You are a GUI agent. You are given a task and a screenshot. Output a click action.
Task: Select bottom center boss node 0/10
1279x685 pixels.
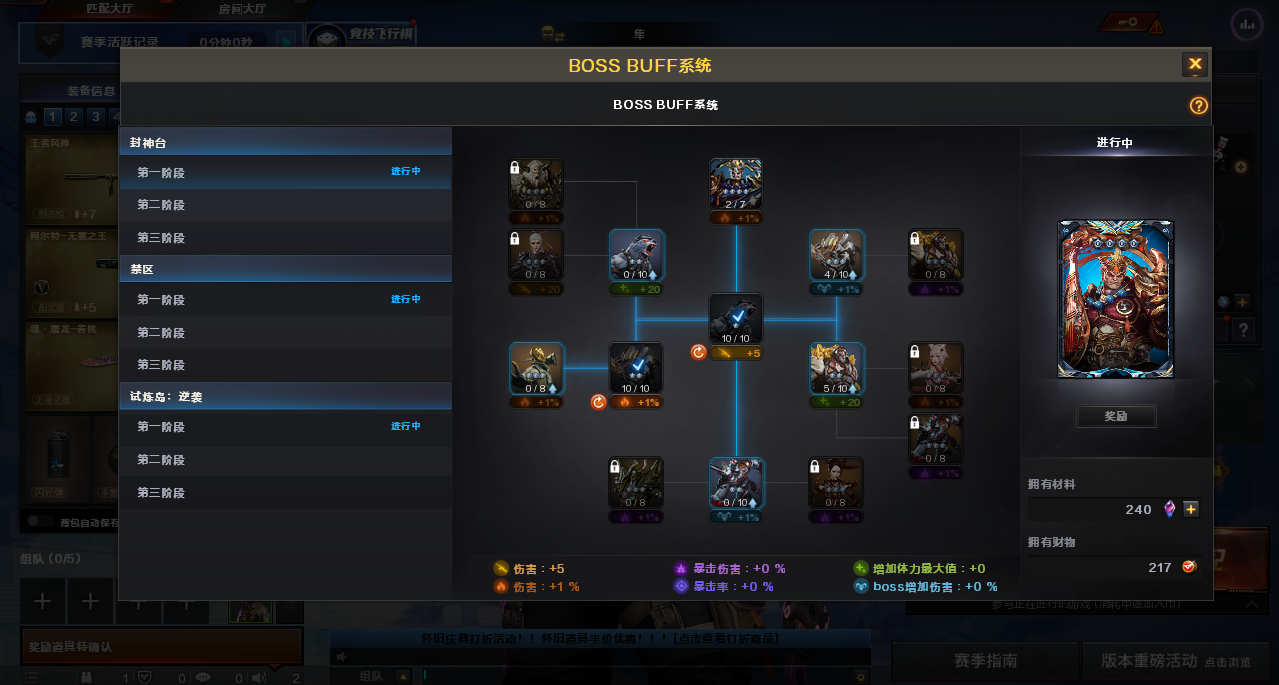click(736, 484)
